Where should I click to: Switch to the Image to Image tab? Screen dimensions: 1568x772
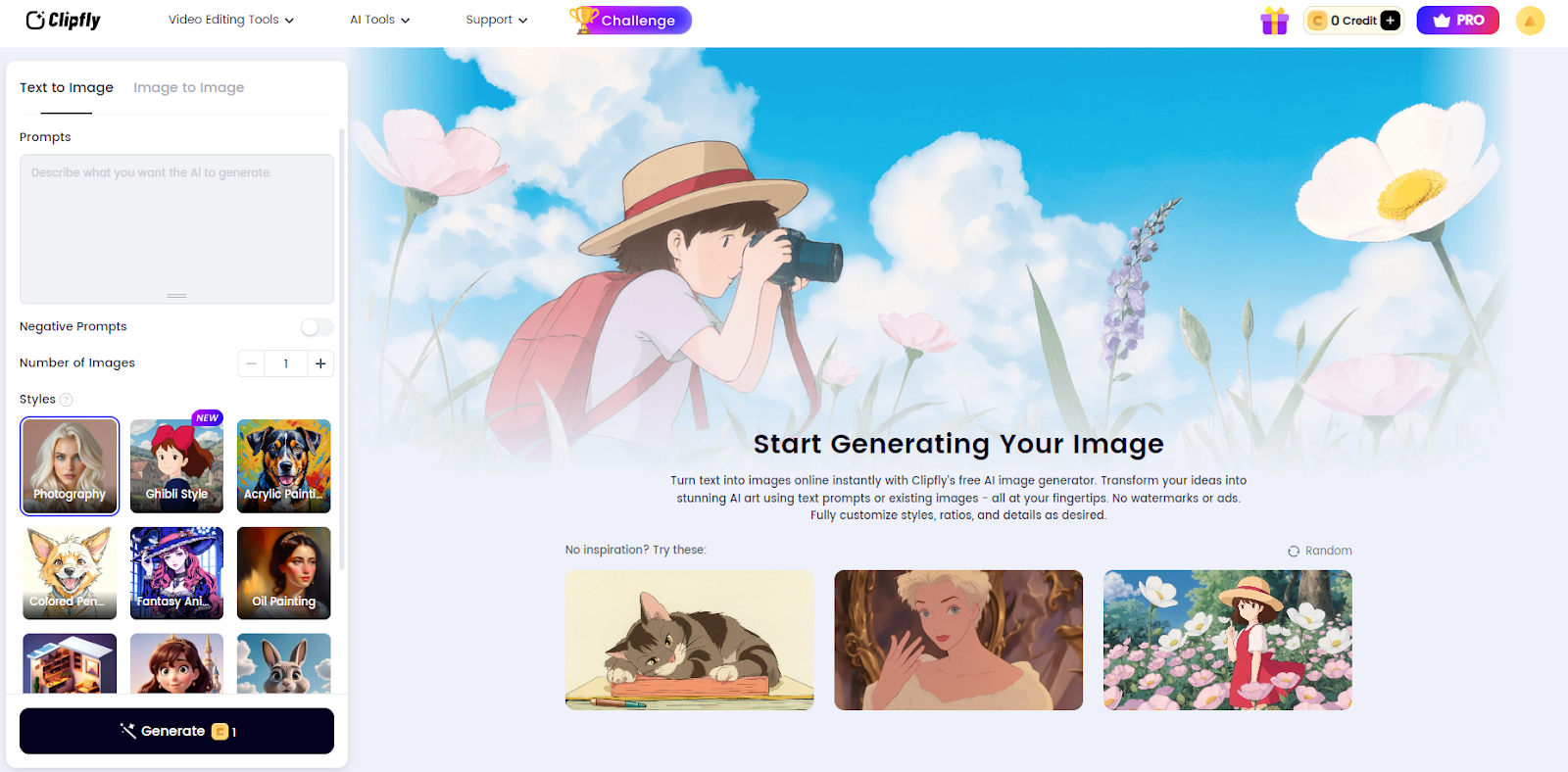tap(189, 87)
